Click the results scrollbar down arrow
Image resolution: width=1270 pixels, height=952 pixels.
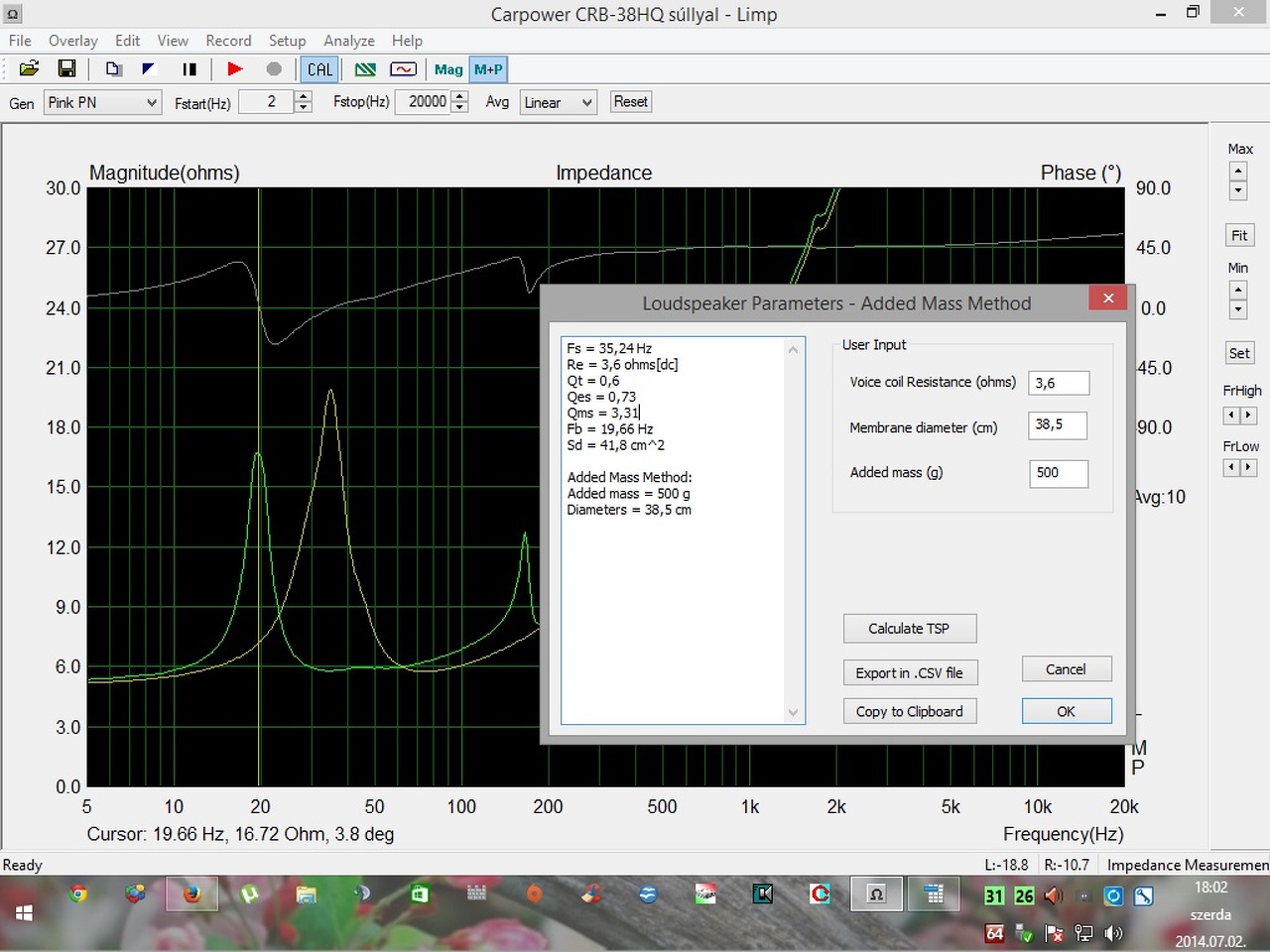click(x=793, y=712)
